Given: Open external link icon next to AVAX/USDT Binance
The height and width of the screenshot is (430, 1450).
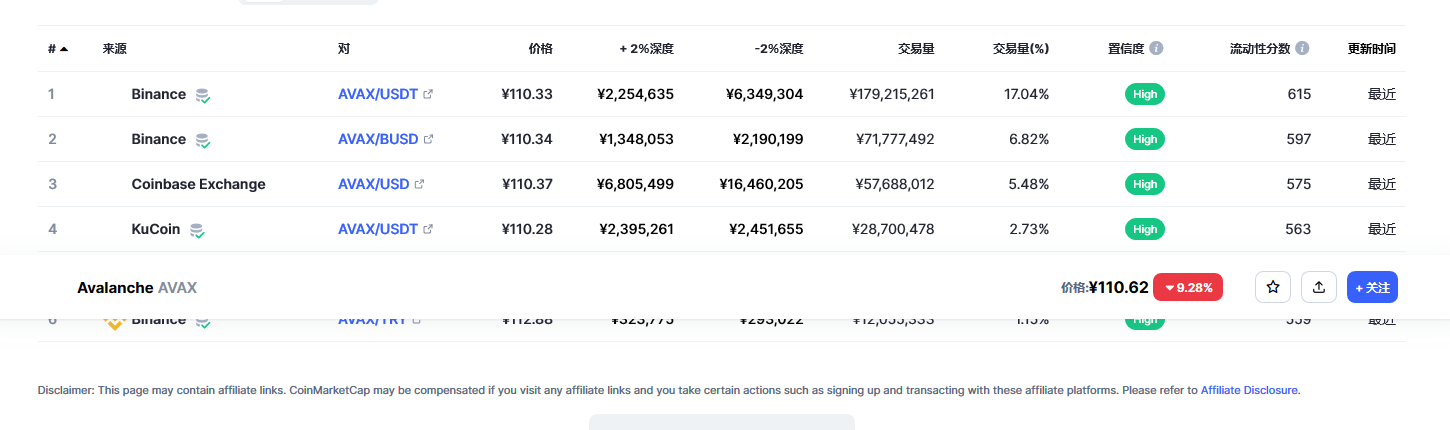Looking at the screenshot, I should [429, 94].
